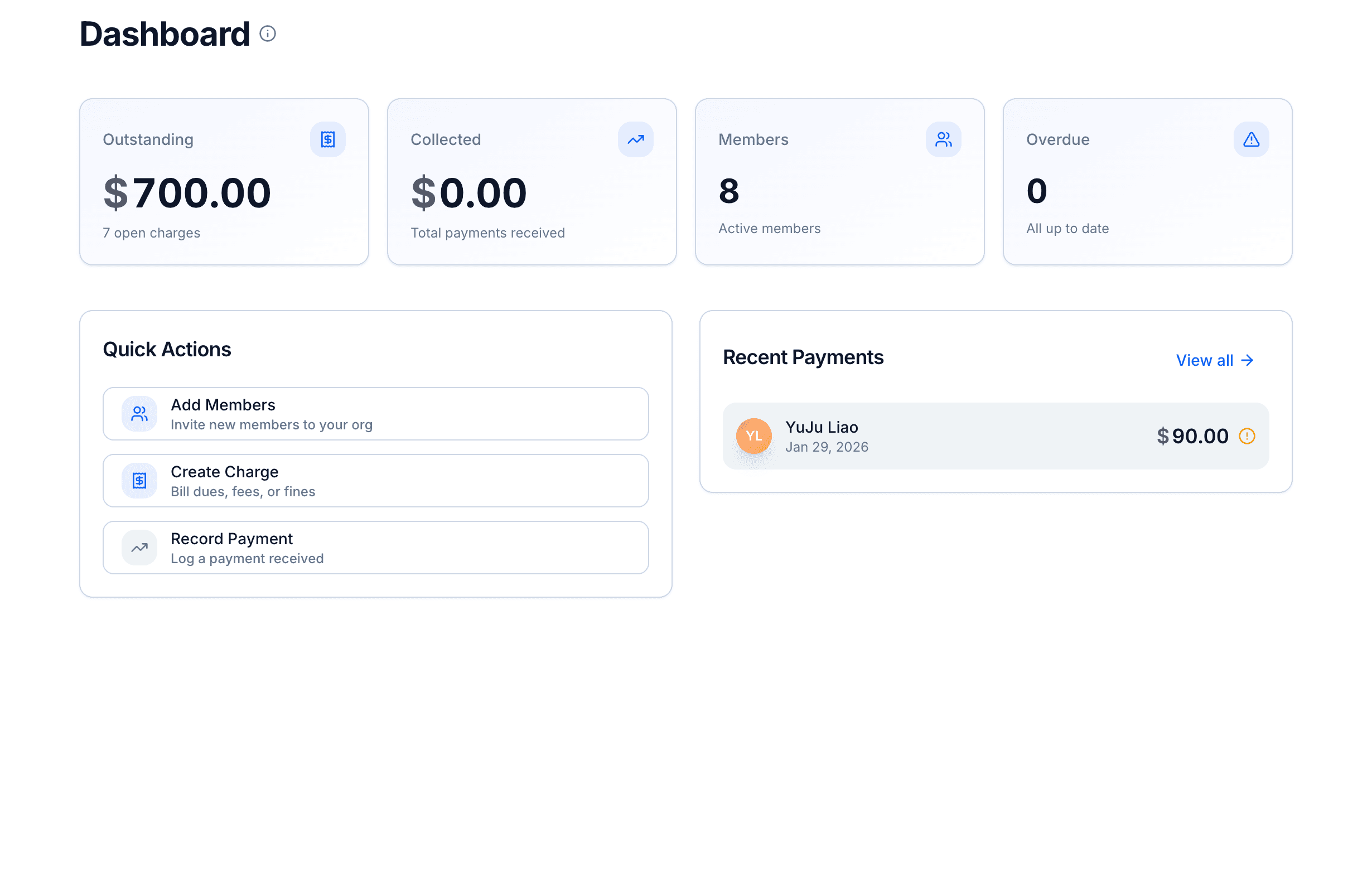The image size is (1372, 881).
Task: Click the warning triangle on the Overdue card
Action: (x=1251, y=139)
